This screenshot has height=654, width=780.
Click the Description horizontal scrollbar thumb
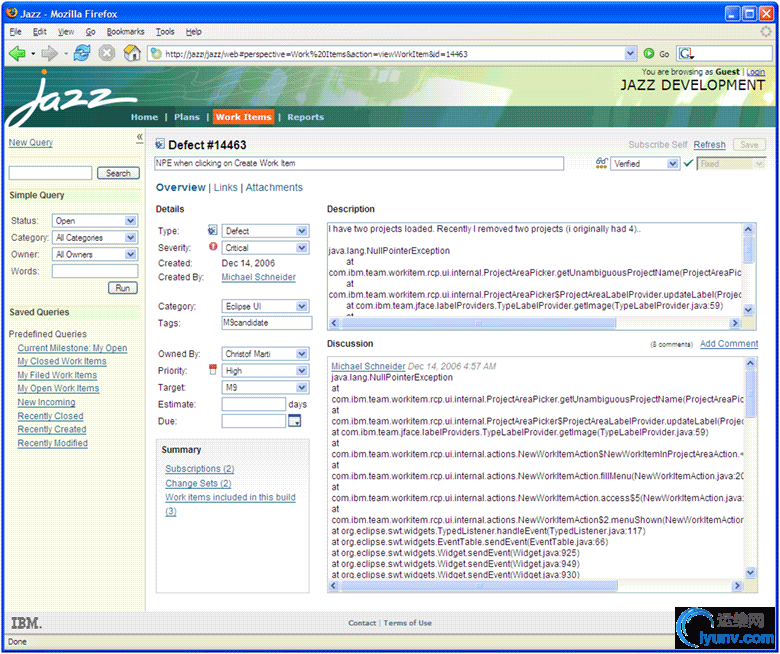(478, 323)
